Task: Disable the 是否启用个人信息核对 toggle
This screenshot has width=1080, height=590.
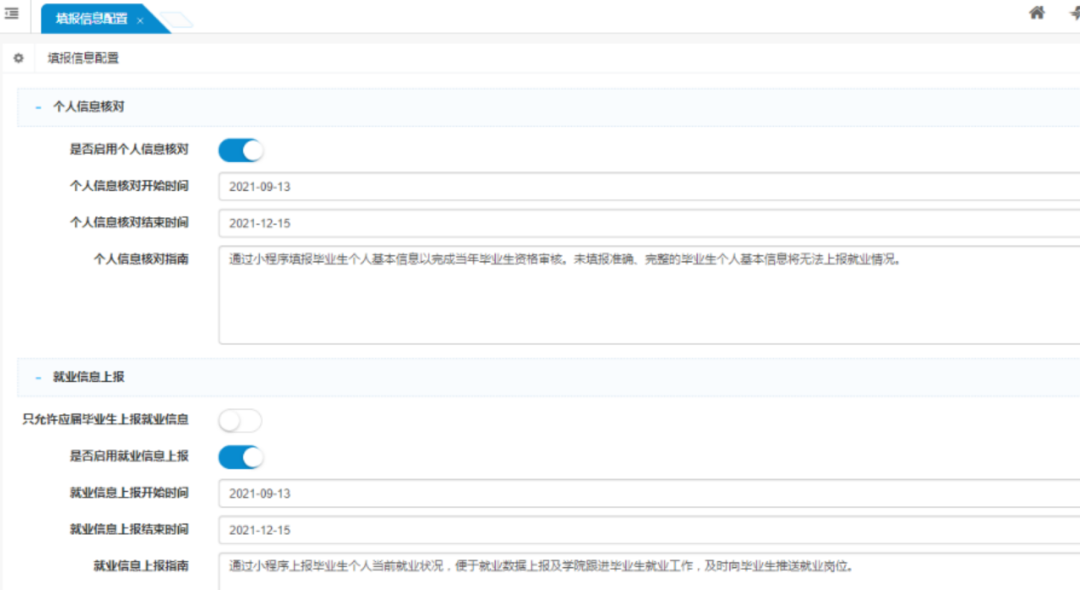Action: pyautogui.click(x=240, y=149)
